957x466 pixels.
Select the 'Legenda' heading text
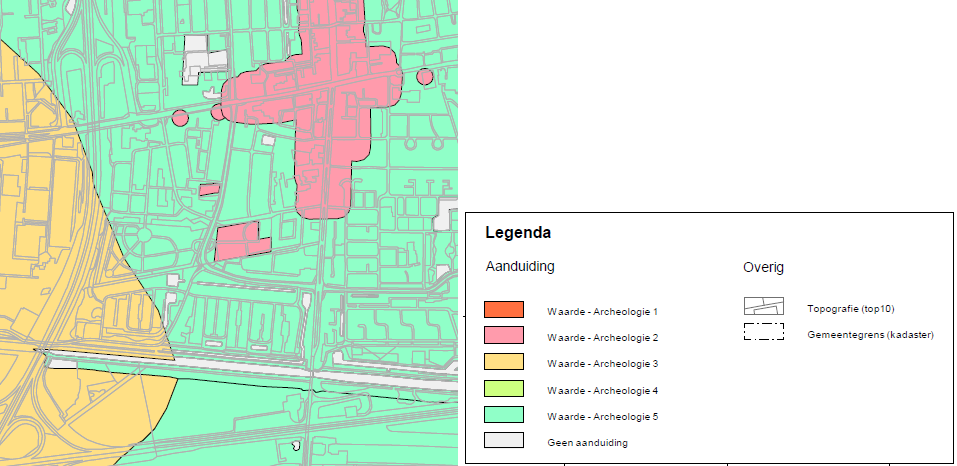pos(518,232)
